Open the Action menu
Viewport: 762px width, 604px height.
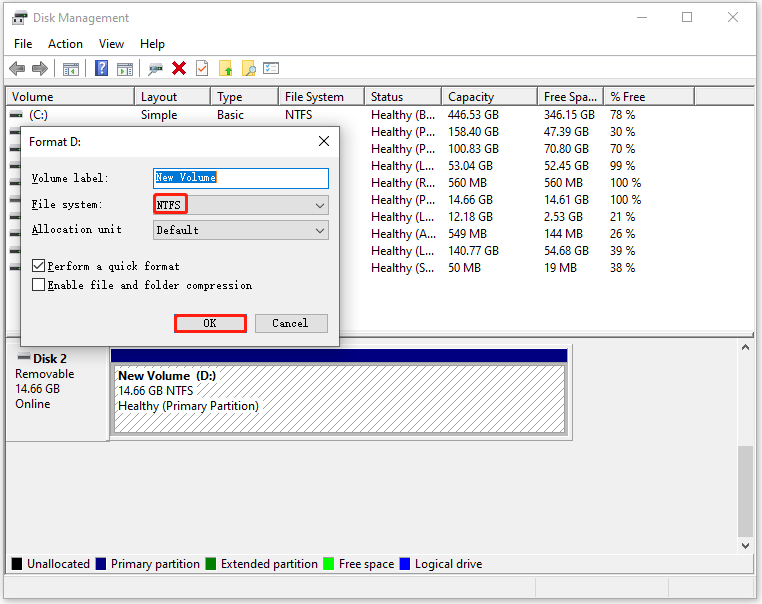[x=65, y=44]
